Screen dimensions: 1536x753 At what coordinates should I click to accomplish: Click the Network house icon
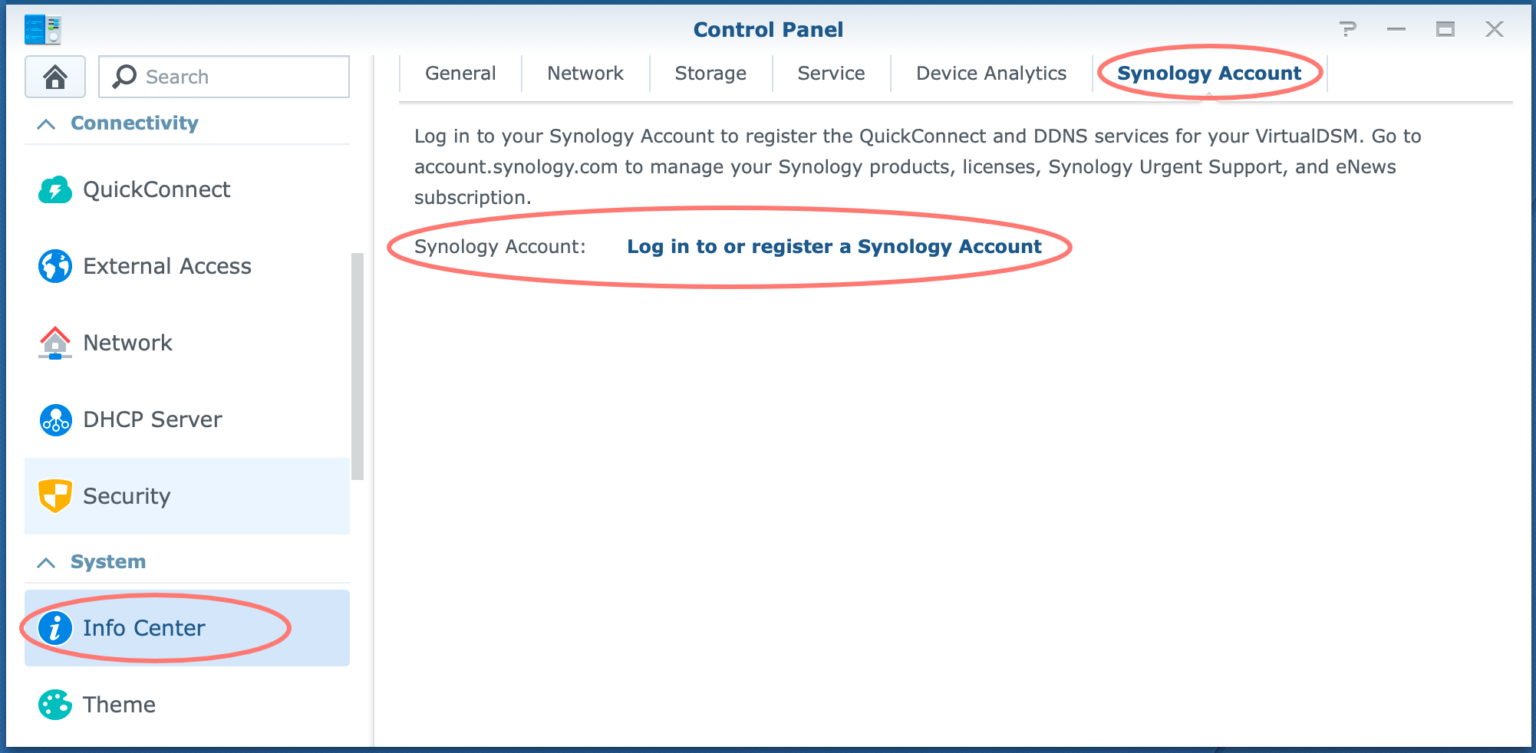(55, 343)
